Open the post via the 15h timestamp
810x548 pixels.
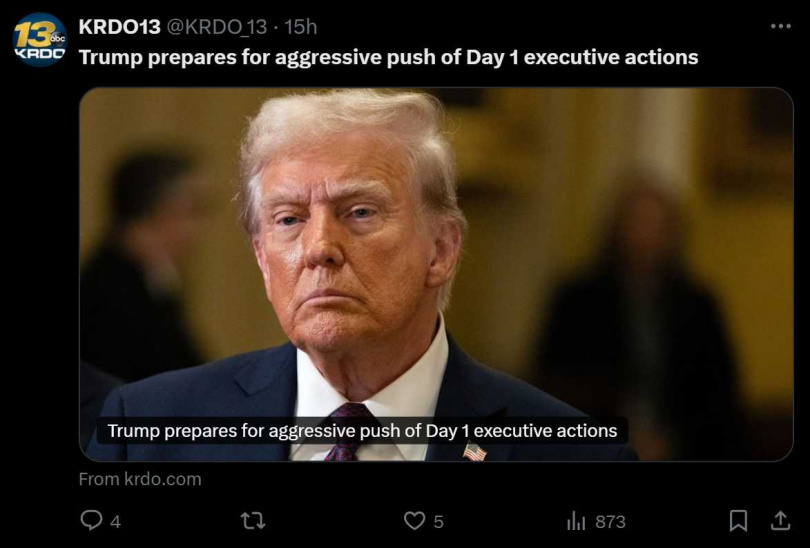pyautogui.click(x=301, y=26)
